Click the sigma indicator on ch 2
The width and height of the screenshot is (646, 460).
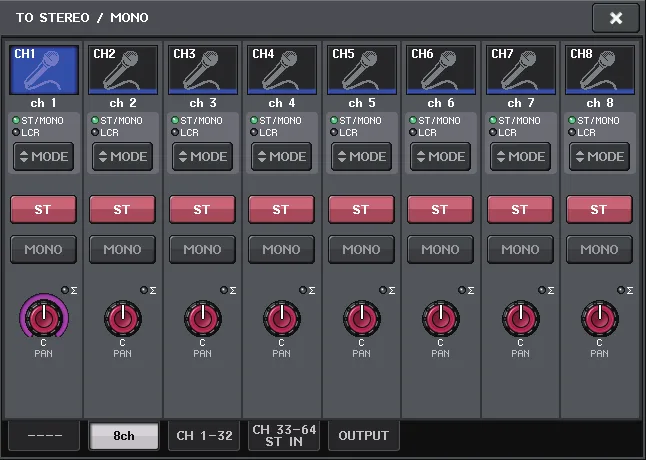148,290
